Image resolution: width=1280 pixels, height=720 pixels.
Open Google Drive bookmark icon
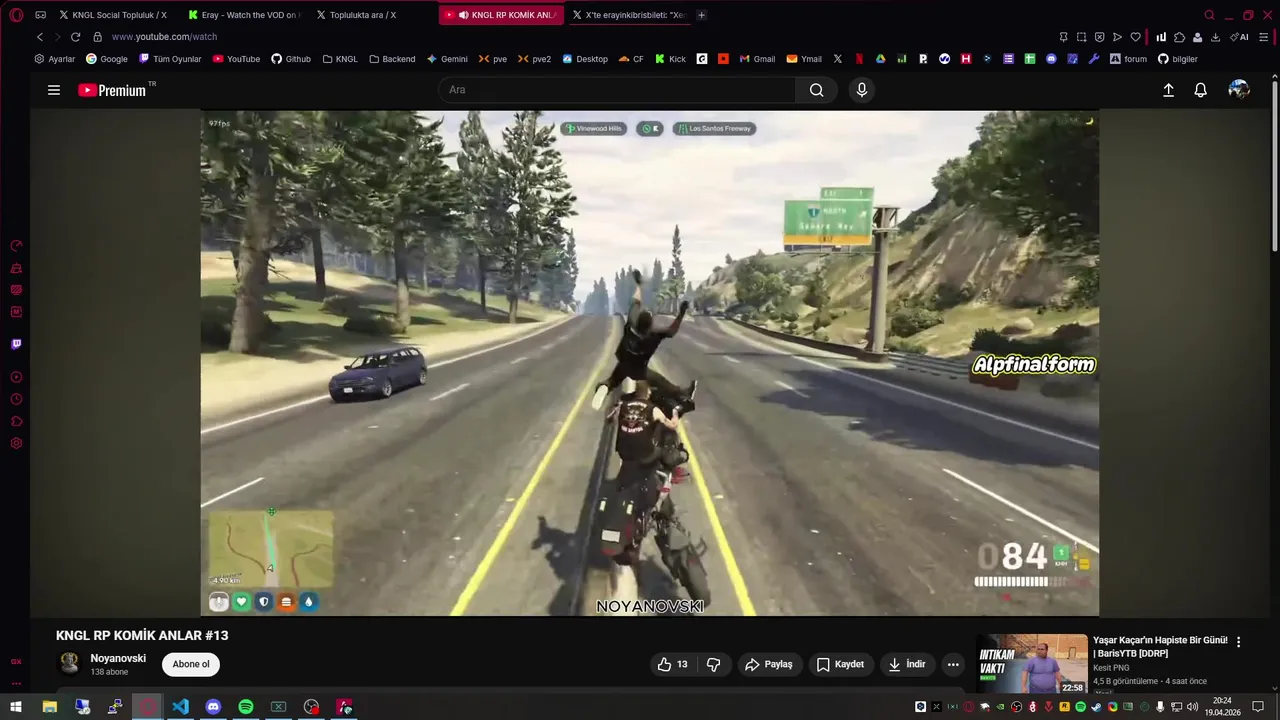tap(880, 59)
